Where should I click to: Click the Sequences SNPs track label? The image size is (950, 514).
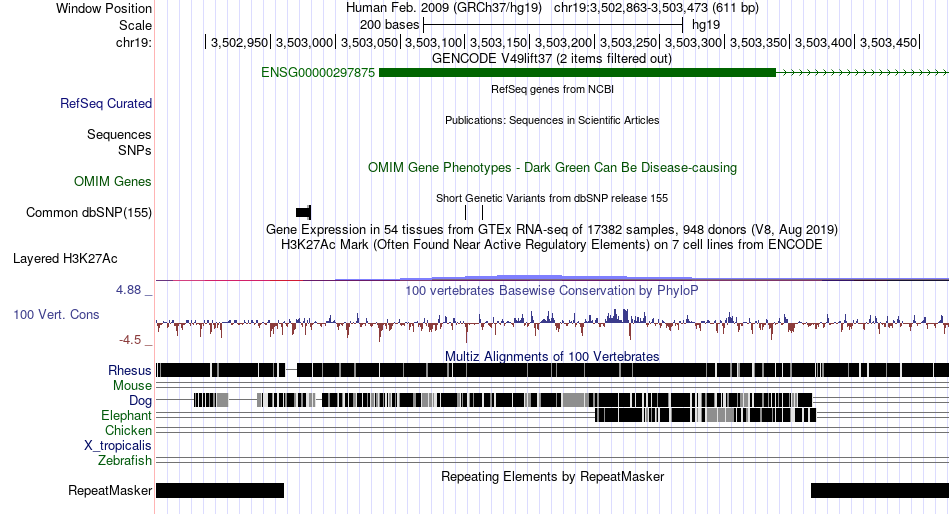(x=119, y=142)
